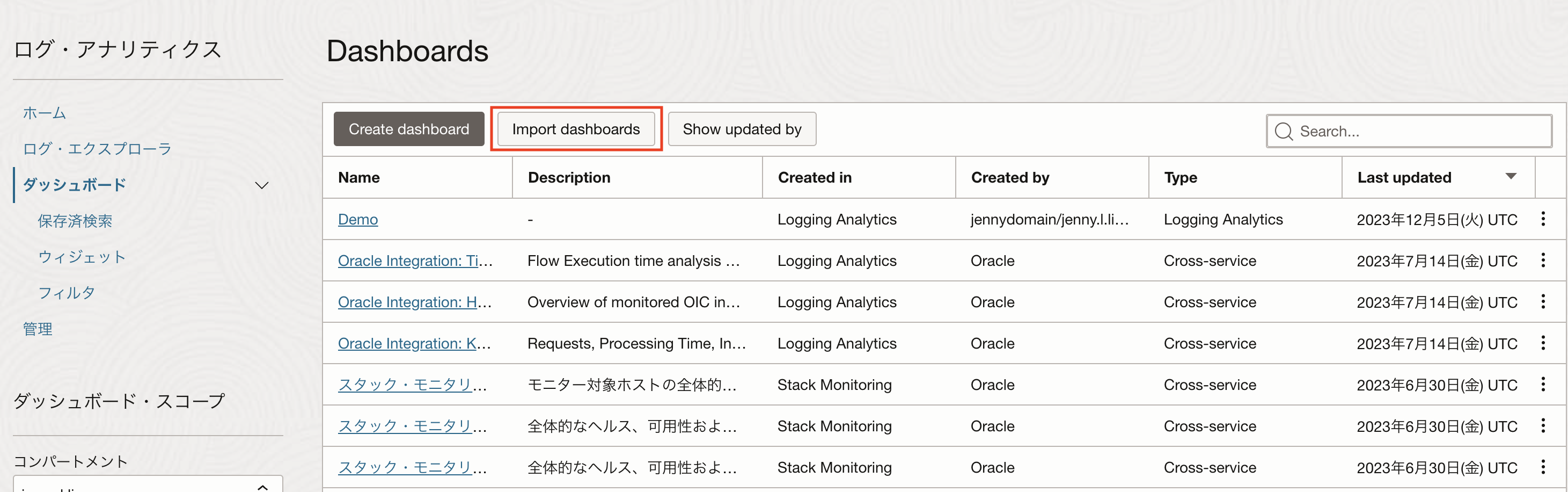The height and width of the screenshot is (492, 1568).
Task: Toggle Show updated by column
Action: (x=742, y=129)
